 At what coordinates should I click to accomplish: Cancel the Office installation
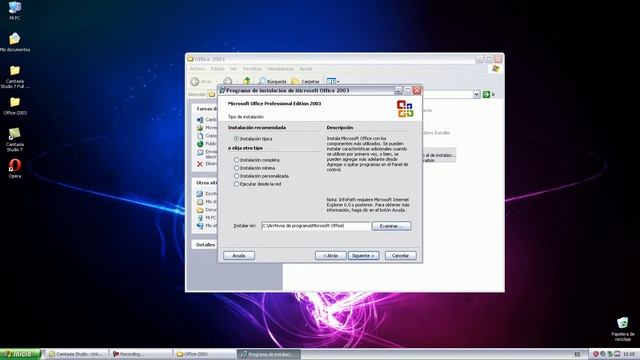(x=400, y=256)
